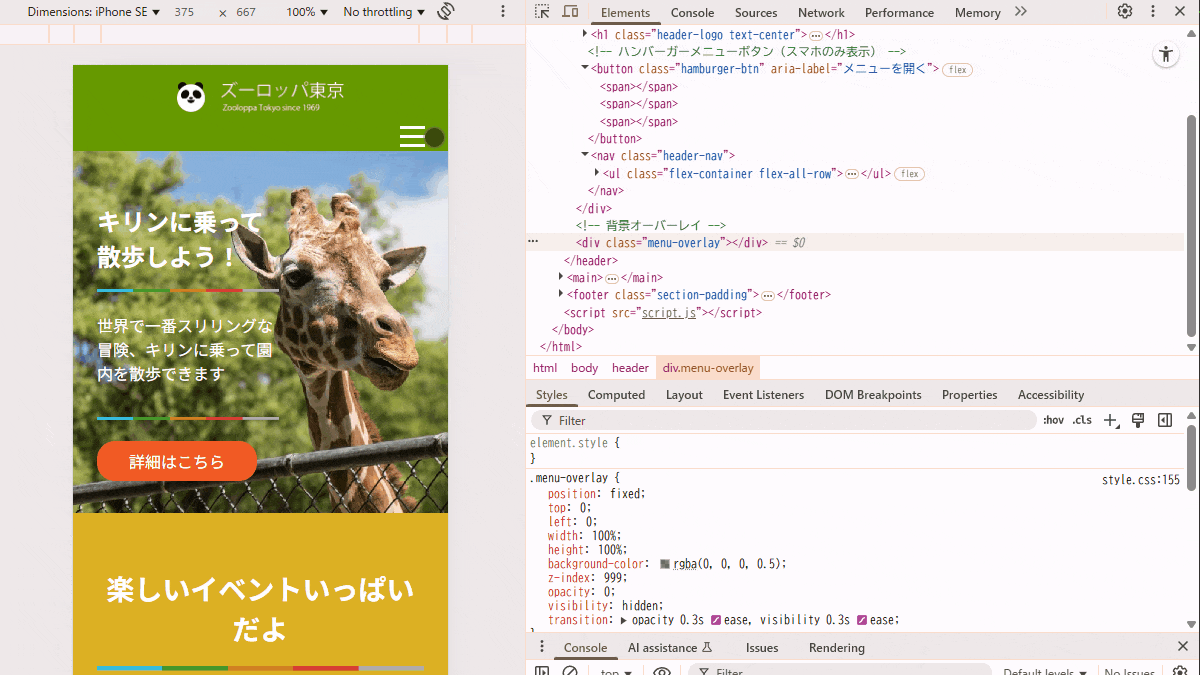This screenshot has width=1200, height=675.
Task: Expand the main element node
Action: coord(562,277)
